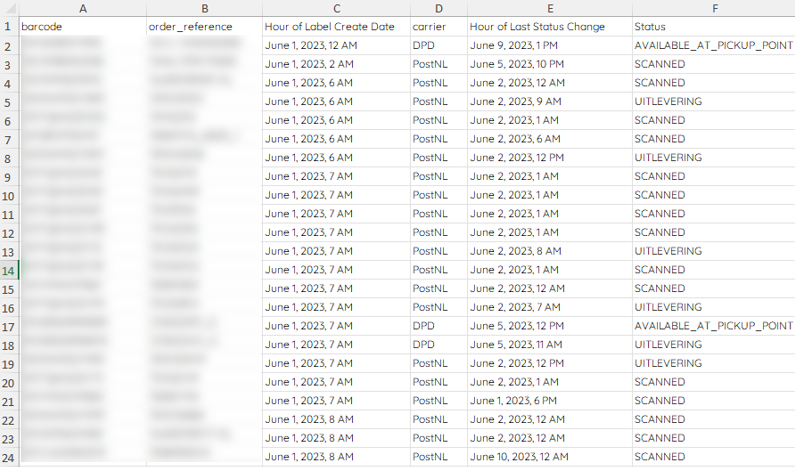Select the June 10, 2023, 12 AM cell
This screenshot has width=795, height=467.
pyautogui.click(x=550, y=456)
